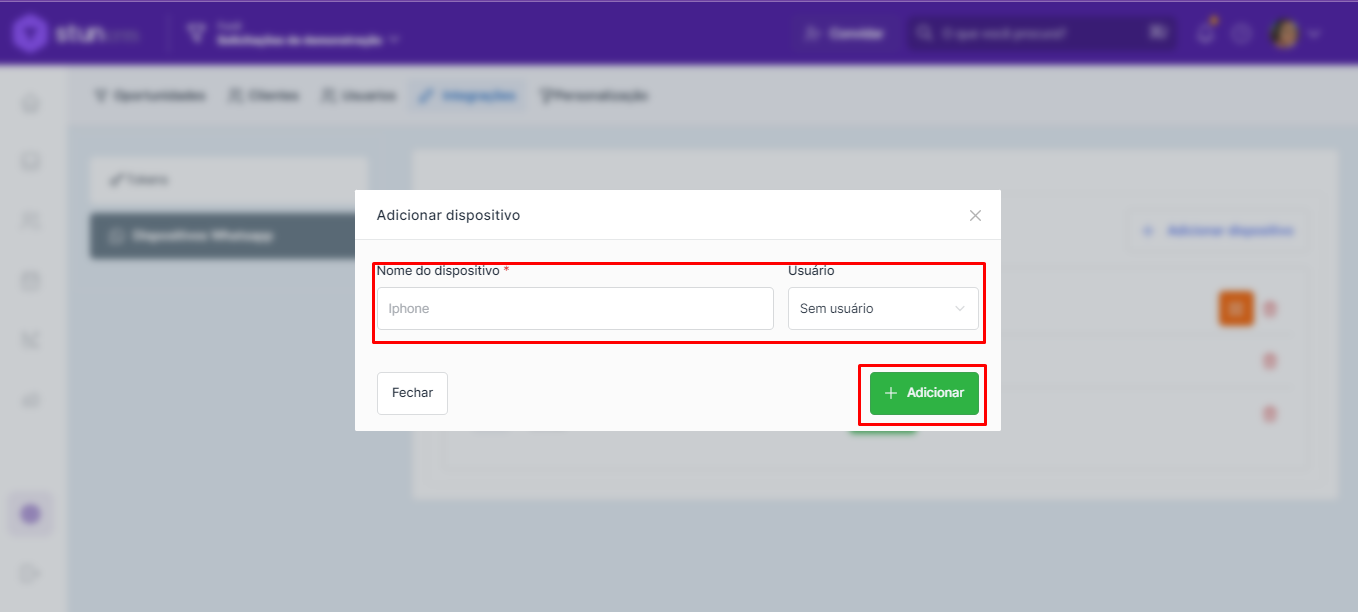Click the purple circle icon in sidebar
Screen dimensions: 1358x612
31,514
